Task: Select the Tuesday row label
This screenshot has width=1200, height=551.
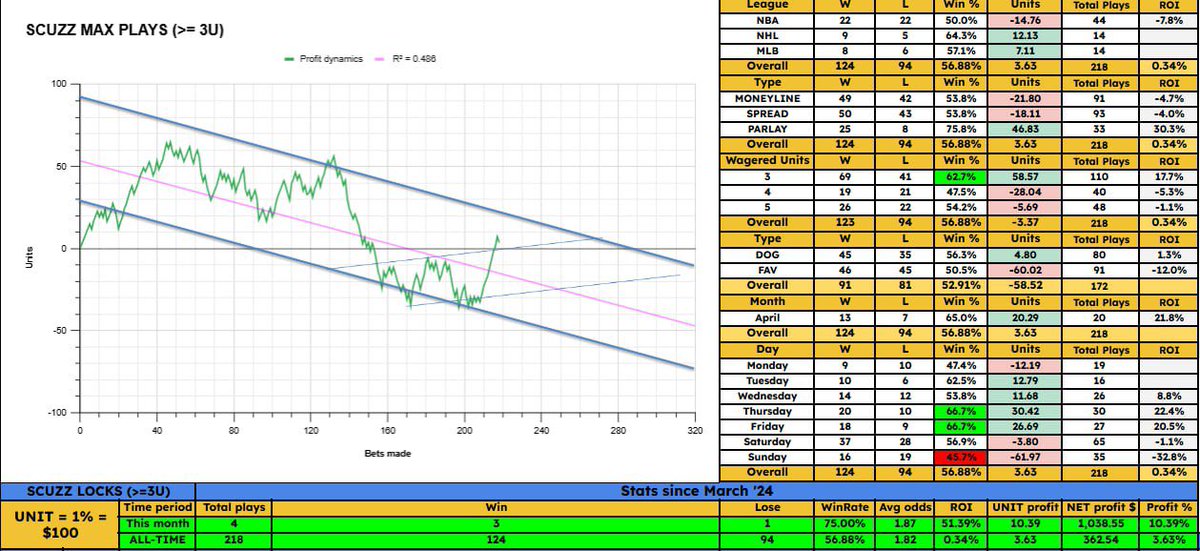Action: [x=768, y=380]
